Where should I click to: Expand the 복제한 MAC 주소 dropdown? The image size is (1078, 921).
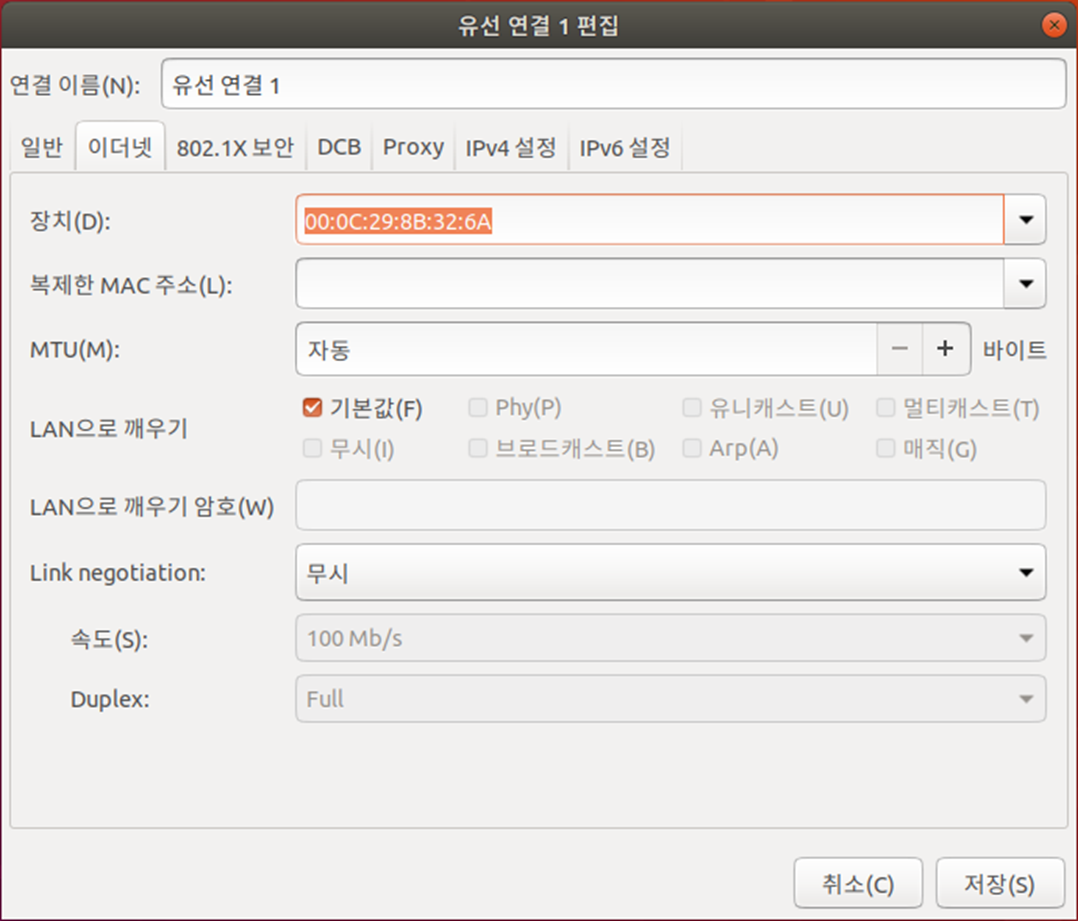coord(1025,284)
